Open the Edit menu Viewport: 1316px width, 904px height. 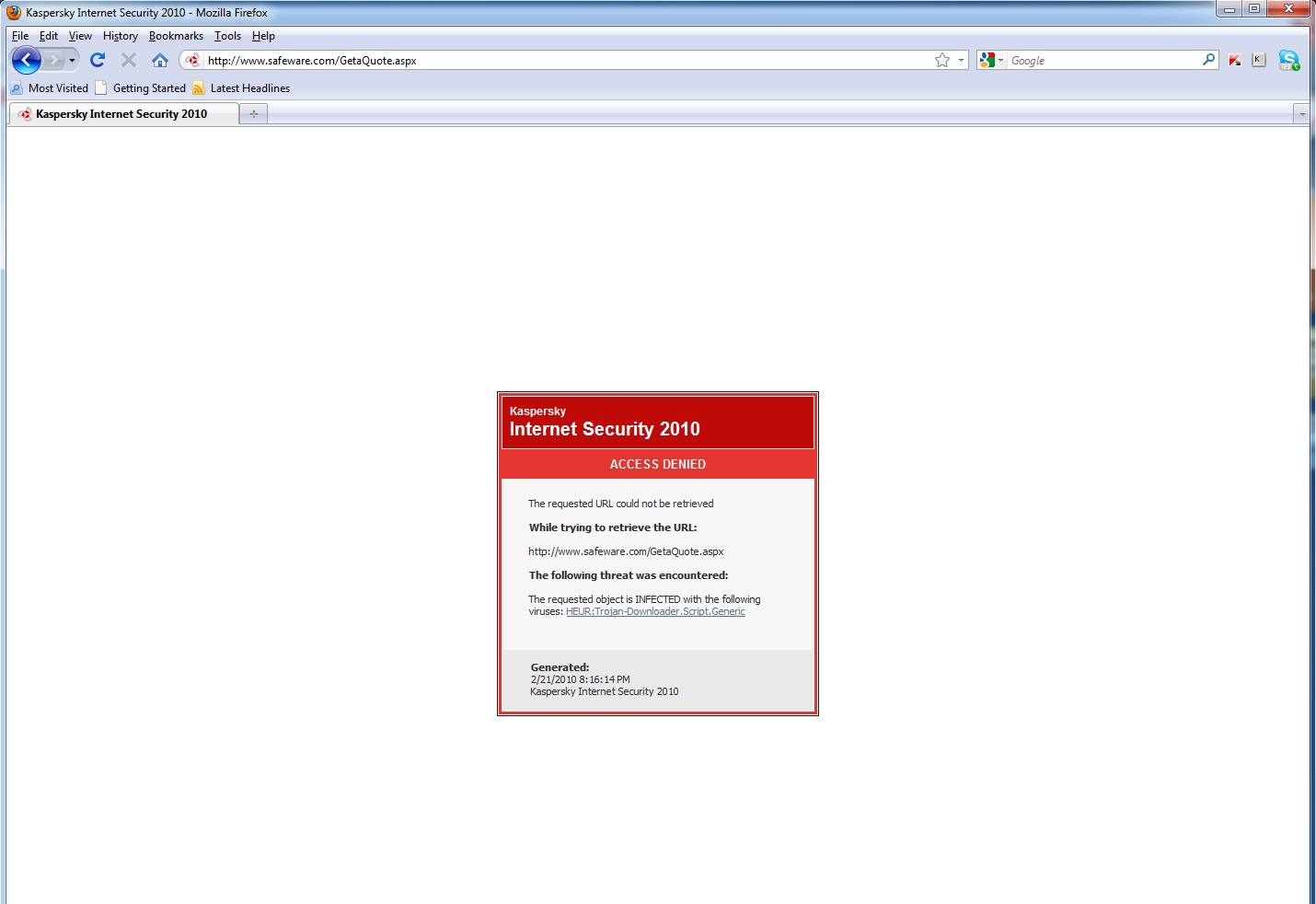click(x=49, y=36)
